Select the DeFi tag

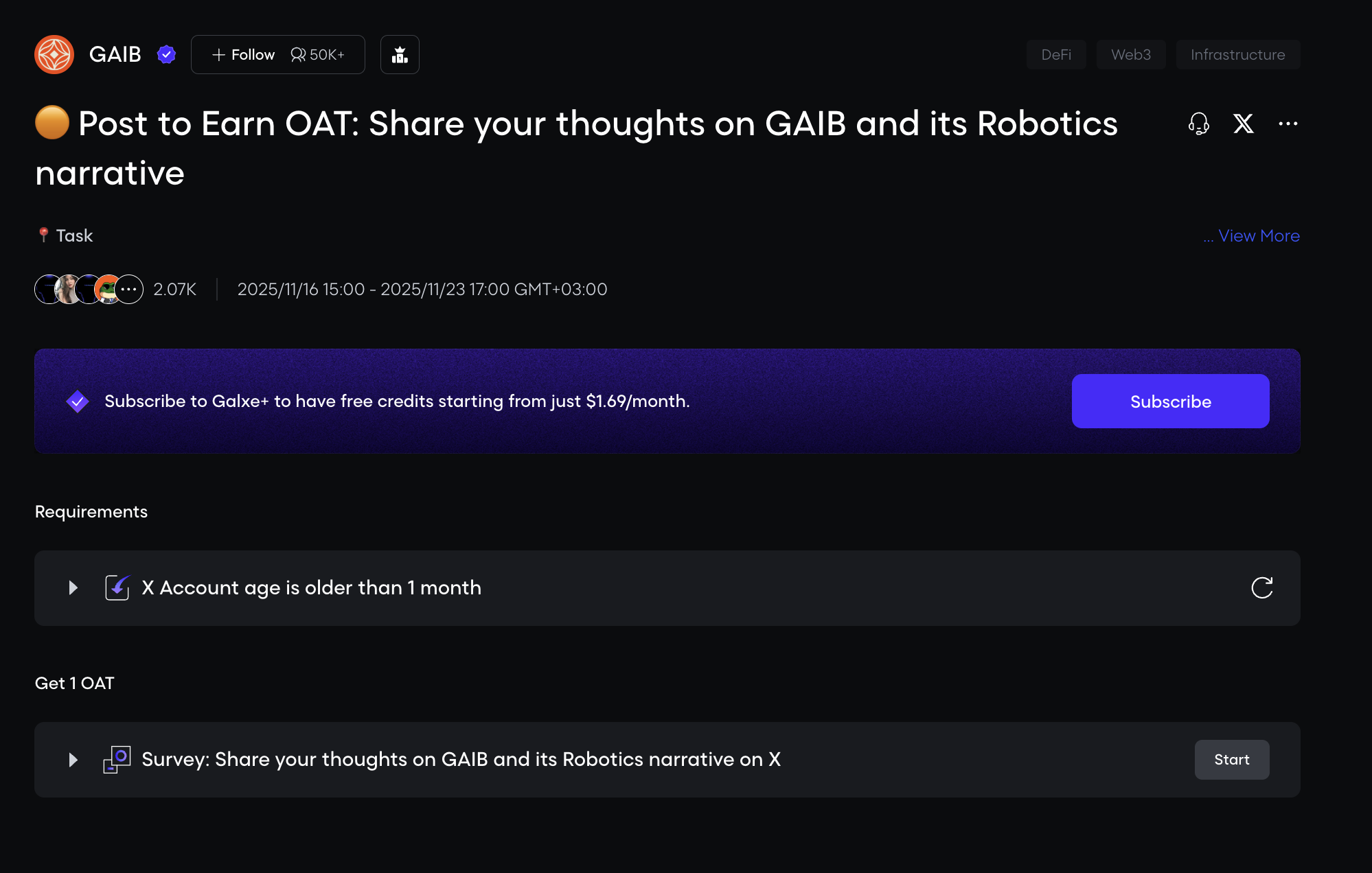pyautogui.click(x=1055, y=54)
